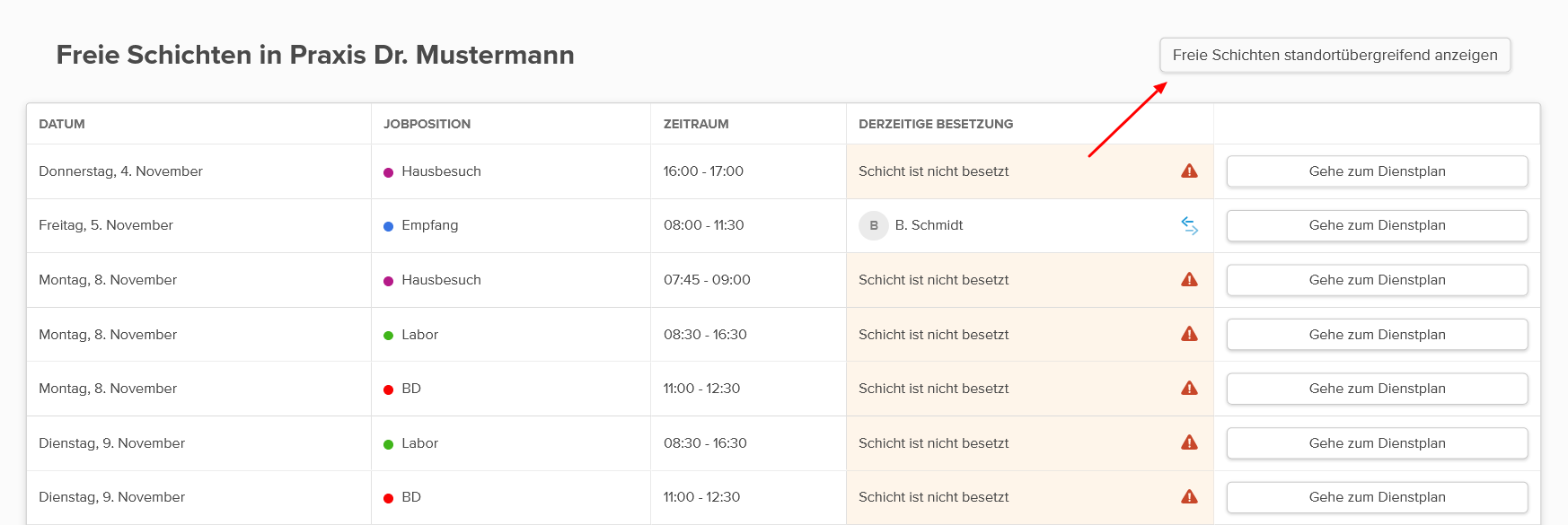Click warning icon for Montag BD 11:00 shift
The image size is (1568, 525).
[x=1189, y=388]
